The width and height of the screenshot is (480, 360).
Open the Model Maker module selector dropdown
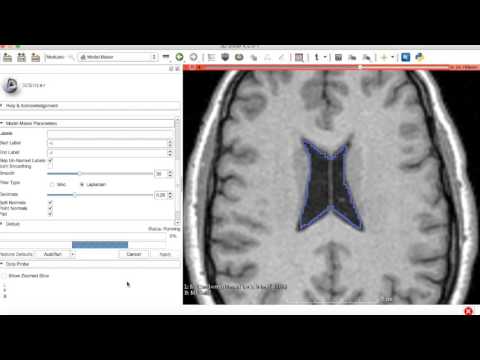coord(118,57)
